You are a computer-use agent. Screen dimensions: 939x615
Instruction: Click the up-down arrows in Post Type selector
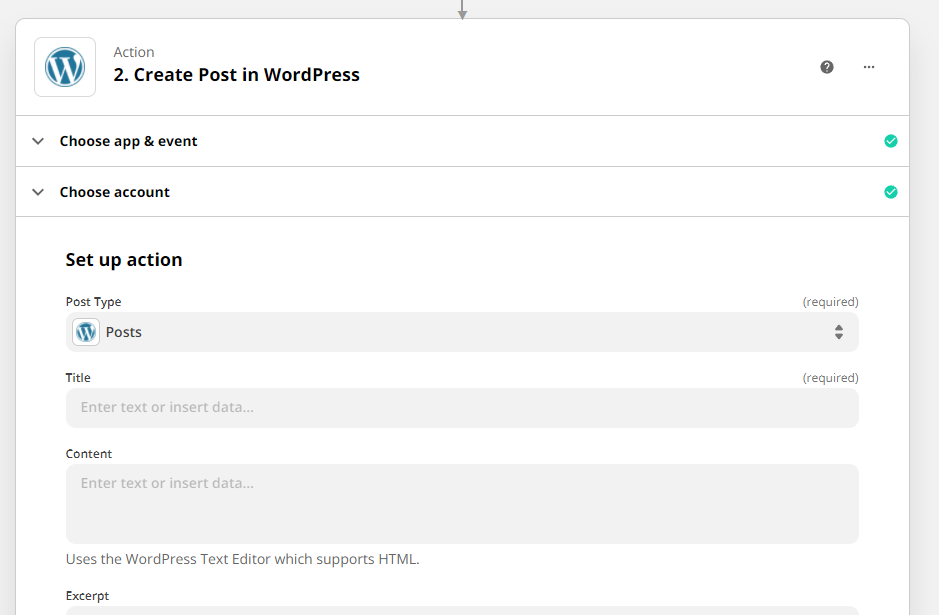[838, 332]
